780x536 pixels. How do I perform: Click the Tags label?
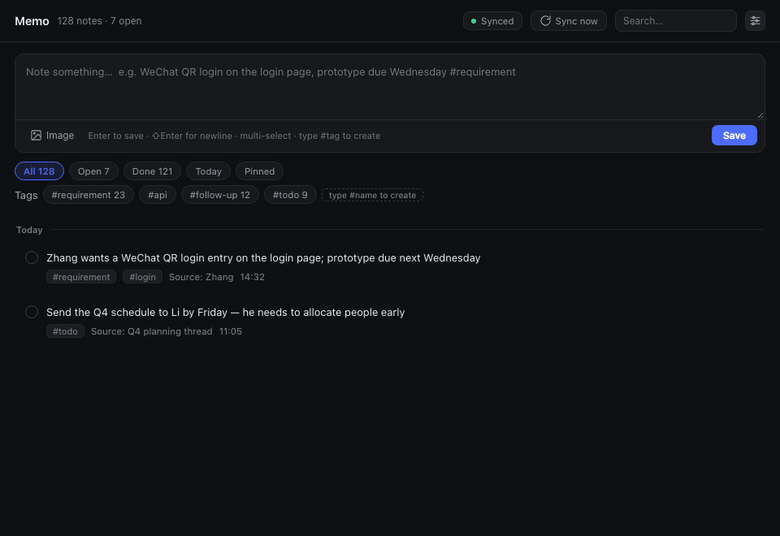click(x=26, y=195)
